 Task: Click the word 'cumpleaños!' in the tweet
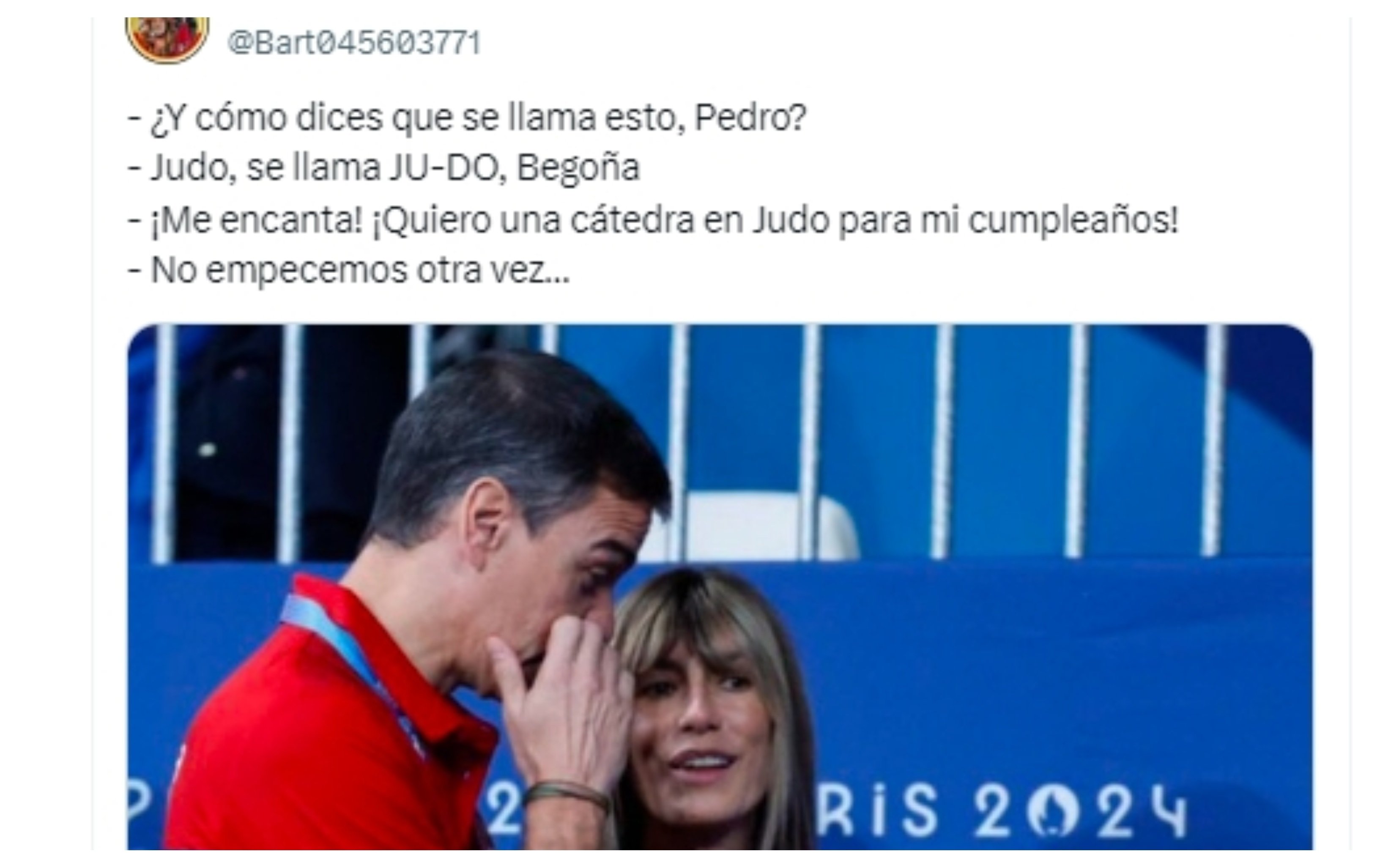coord(1073,221)
